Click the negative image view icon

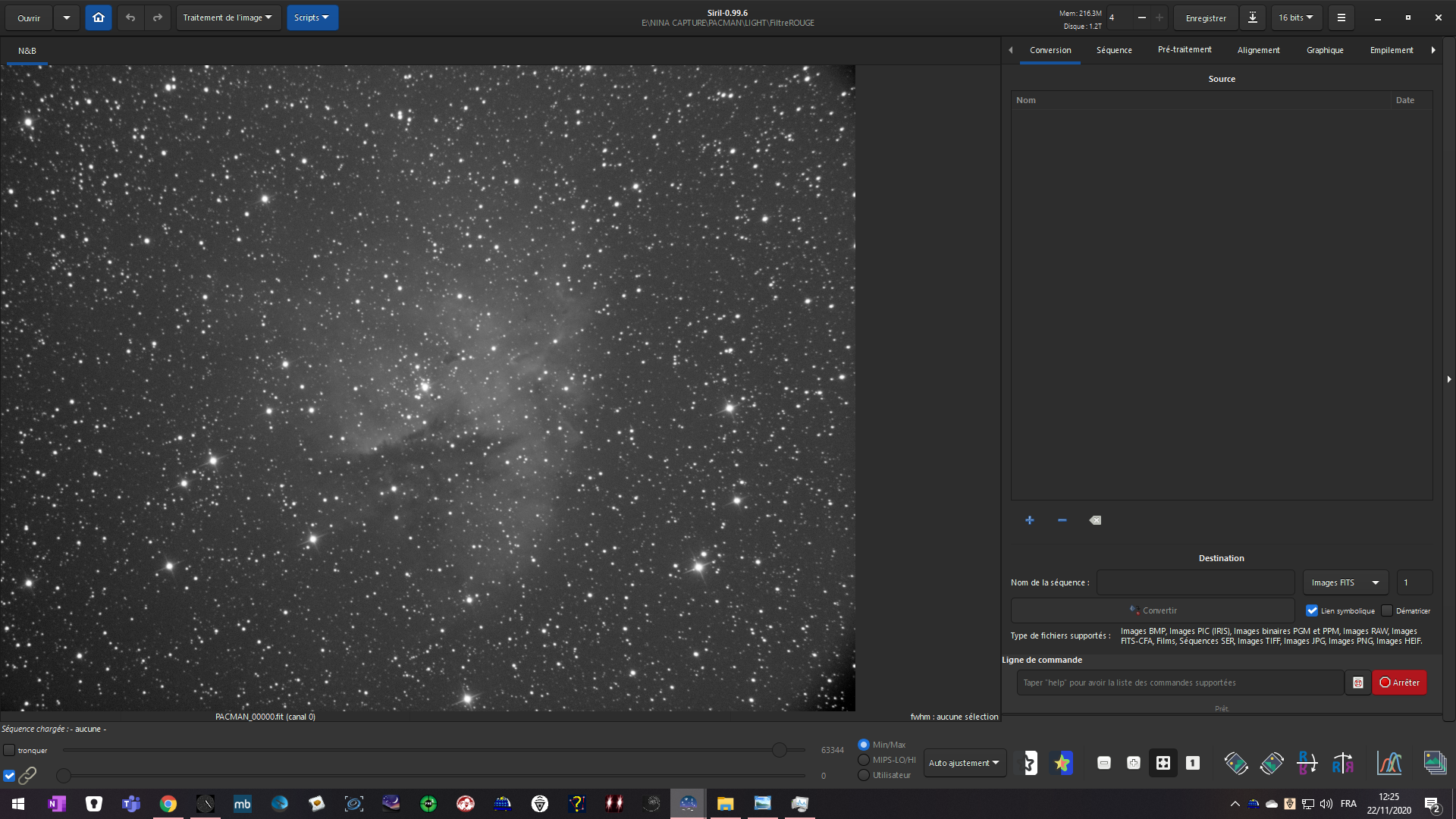(1029, 763)
